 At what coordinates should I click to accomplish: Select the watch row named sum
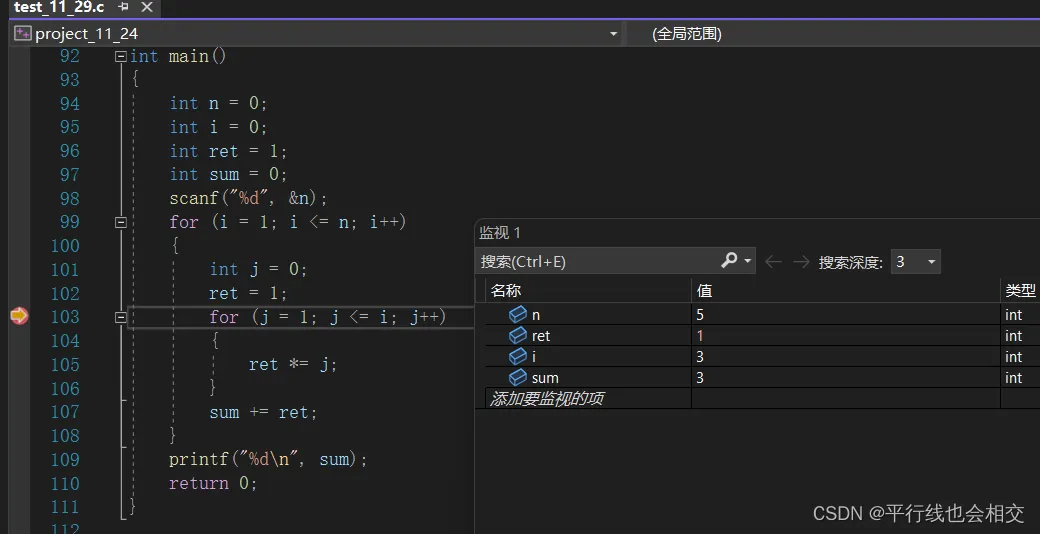757,377
